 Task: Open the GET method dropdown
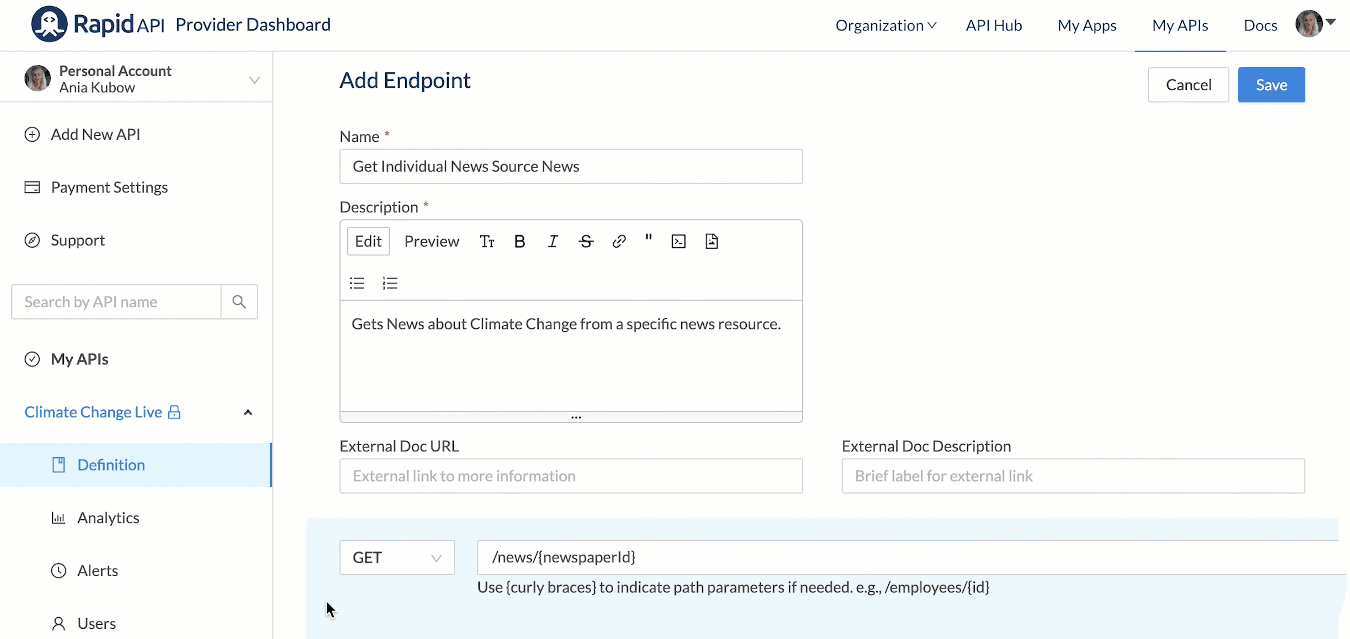(397, 558)
